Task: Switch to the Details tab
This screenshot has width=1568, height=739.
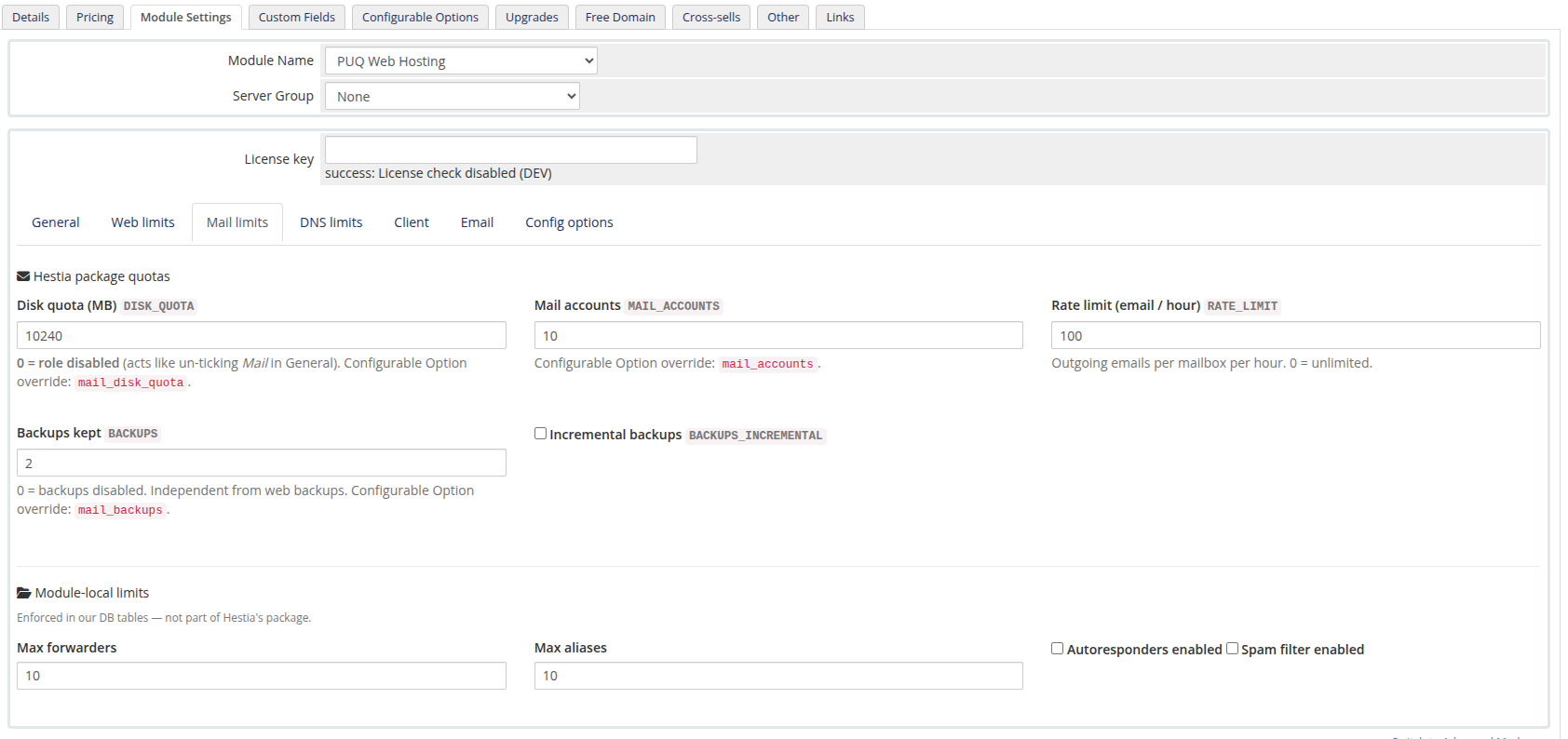Action: click(x=31, y=17)
